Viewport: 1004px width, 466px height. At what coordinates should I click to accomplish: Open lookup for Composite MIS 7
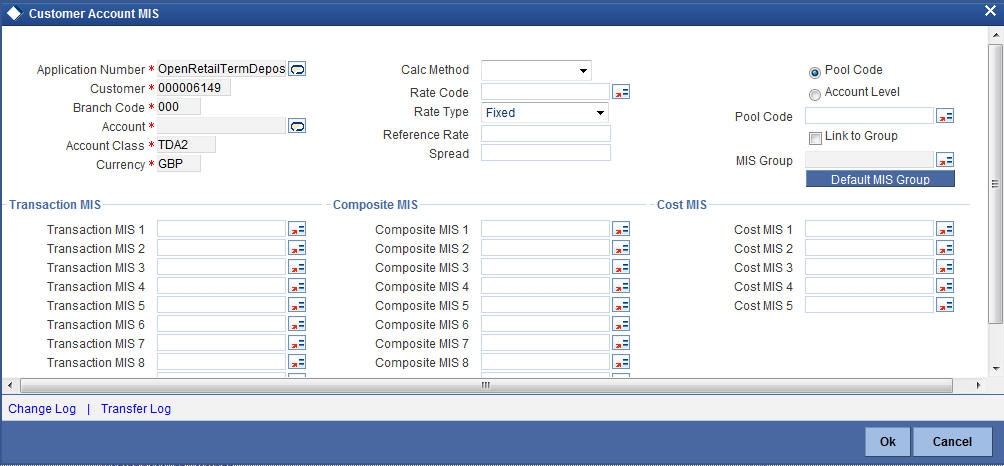[x=621, y=343]
